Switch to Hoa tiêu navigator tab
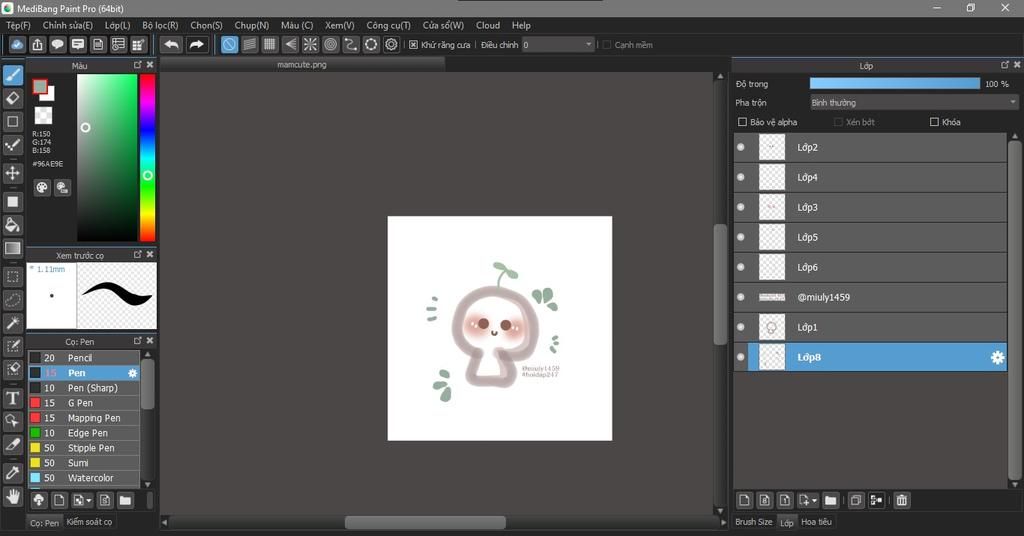The width and height of the screenshot is (1024, 536). 816,522
